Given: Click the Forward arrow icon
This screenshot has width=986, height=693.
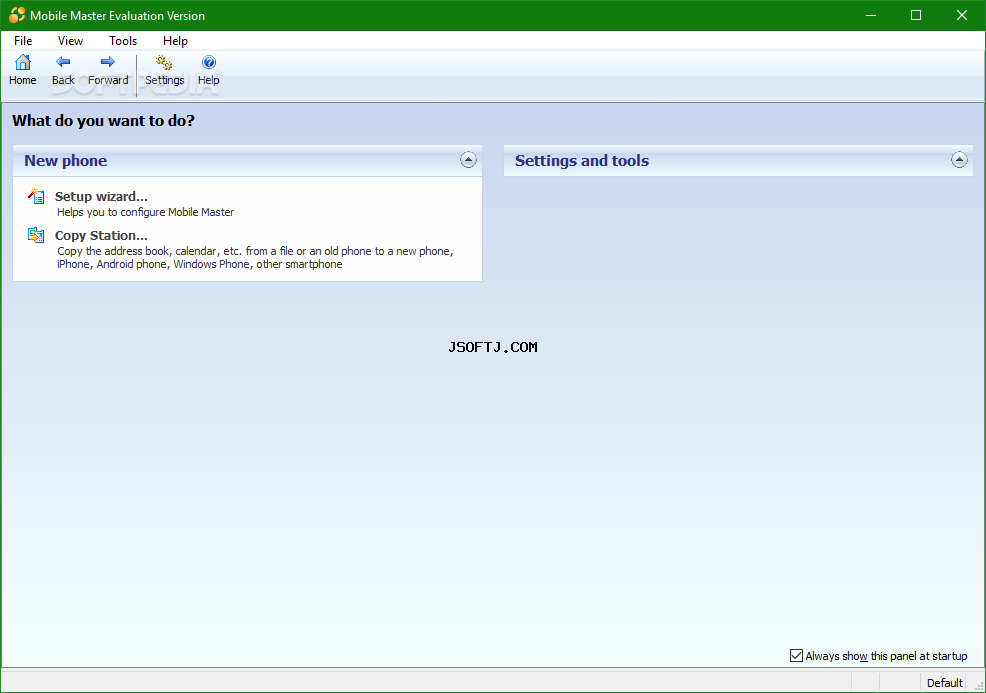Looking at the screenshot, I should (x=108, y=62).
